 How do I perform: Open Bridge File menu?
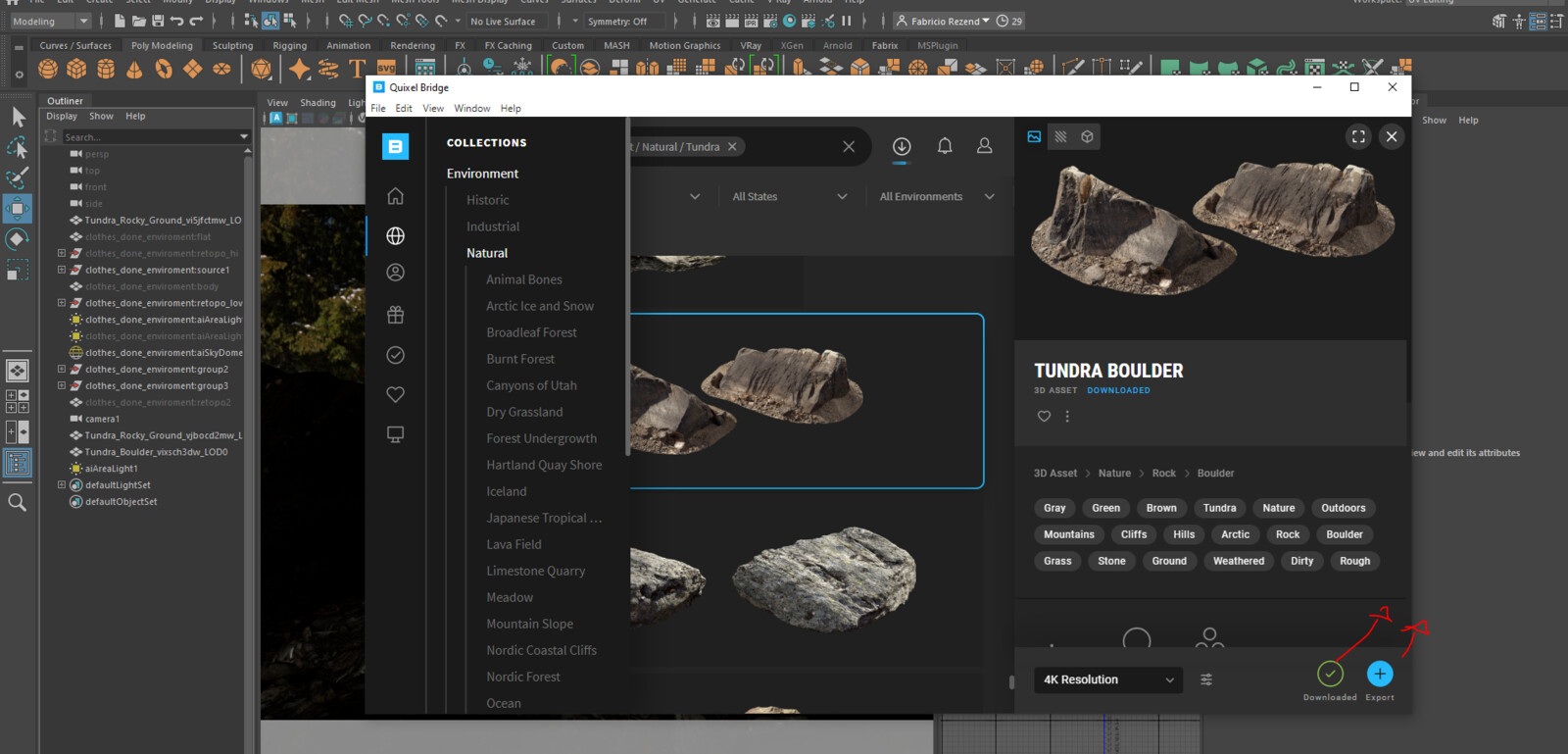pos(378,109)
